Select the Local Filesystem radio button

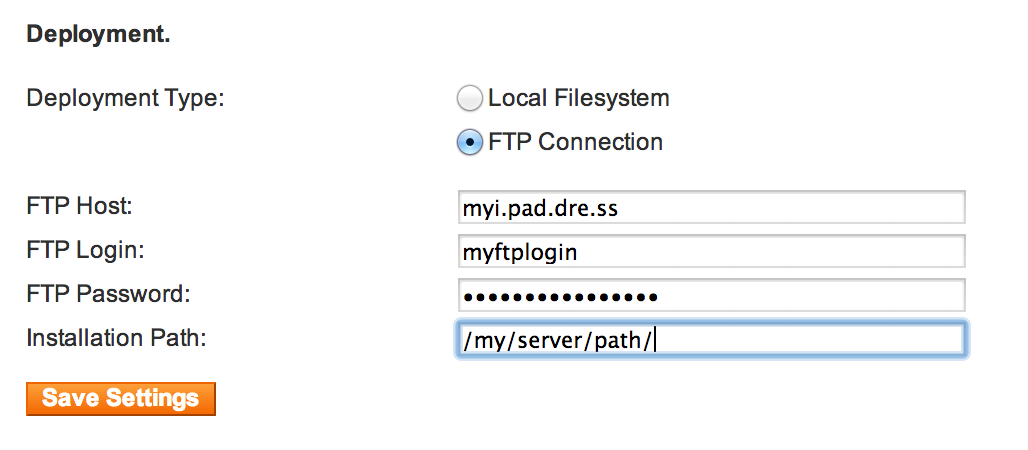(x=470, y=99)
